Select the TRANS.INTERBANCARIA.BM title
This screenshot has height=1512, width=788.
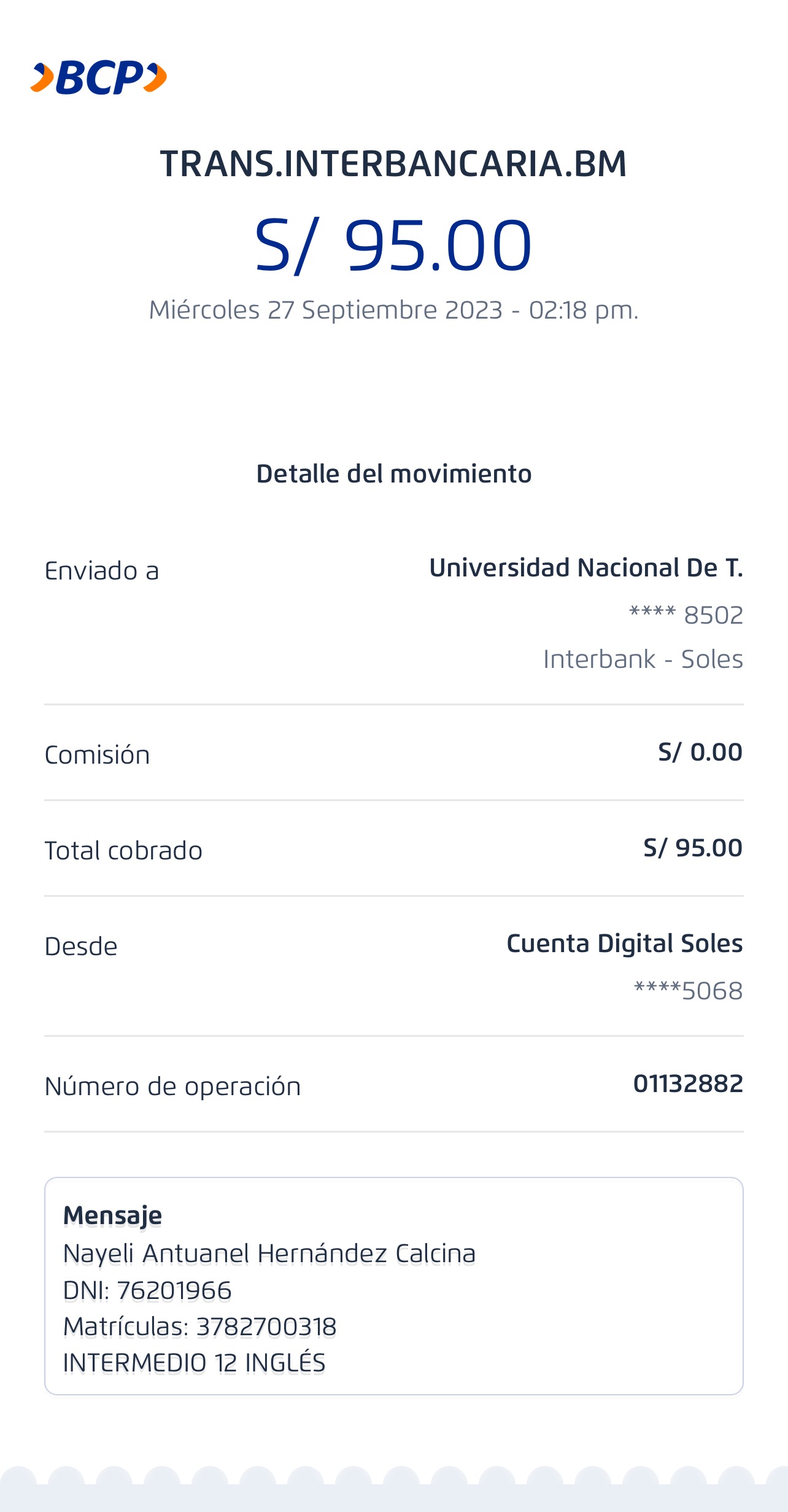pyautogui.click(x=393, y=165)
